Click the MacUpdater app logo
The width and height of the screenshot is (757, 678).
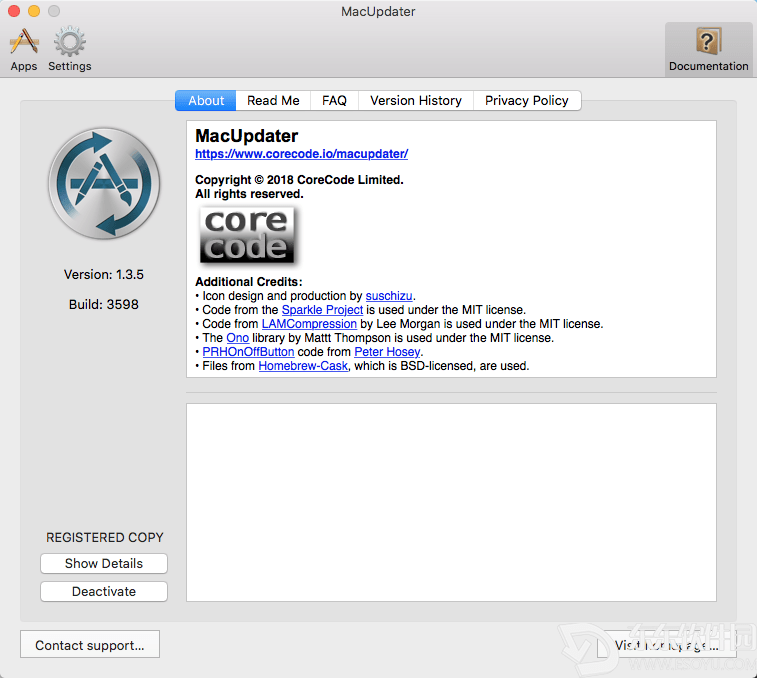(104, 184)
